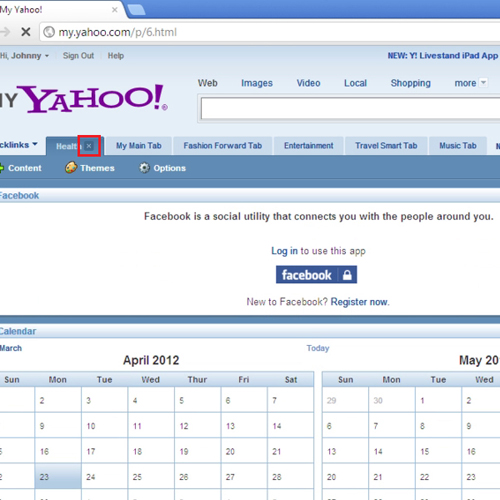Select Images search category
500x500 pixels.
[257, 83]
